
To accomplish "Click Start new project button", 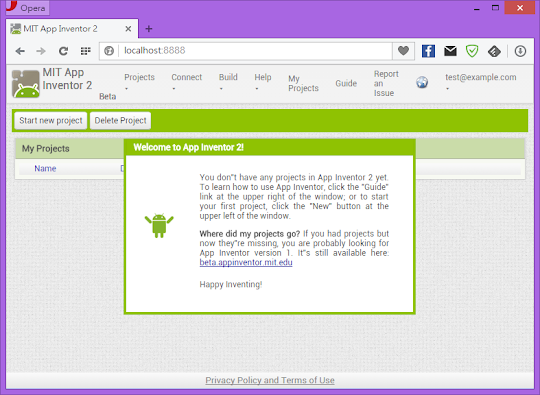I will pyautogui.click(x=51, y=121).
